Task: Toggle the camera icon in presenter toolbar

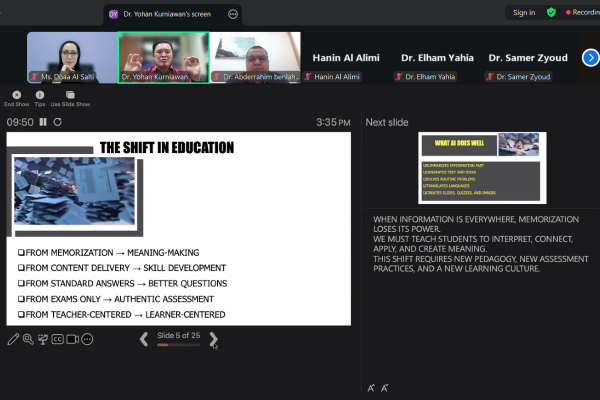Action: point(72,339)
